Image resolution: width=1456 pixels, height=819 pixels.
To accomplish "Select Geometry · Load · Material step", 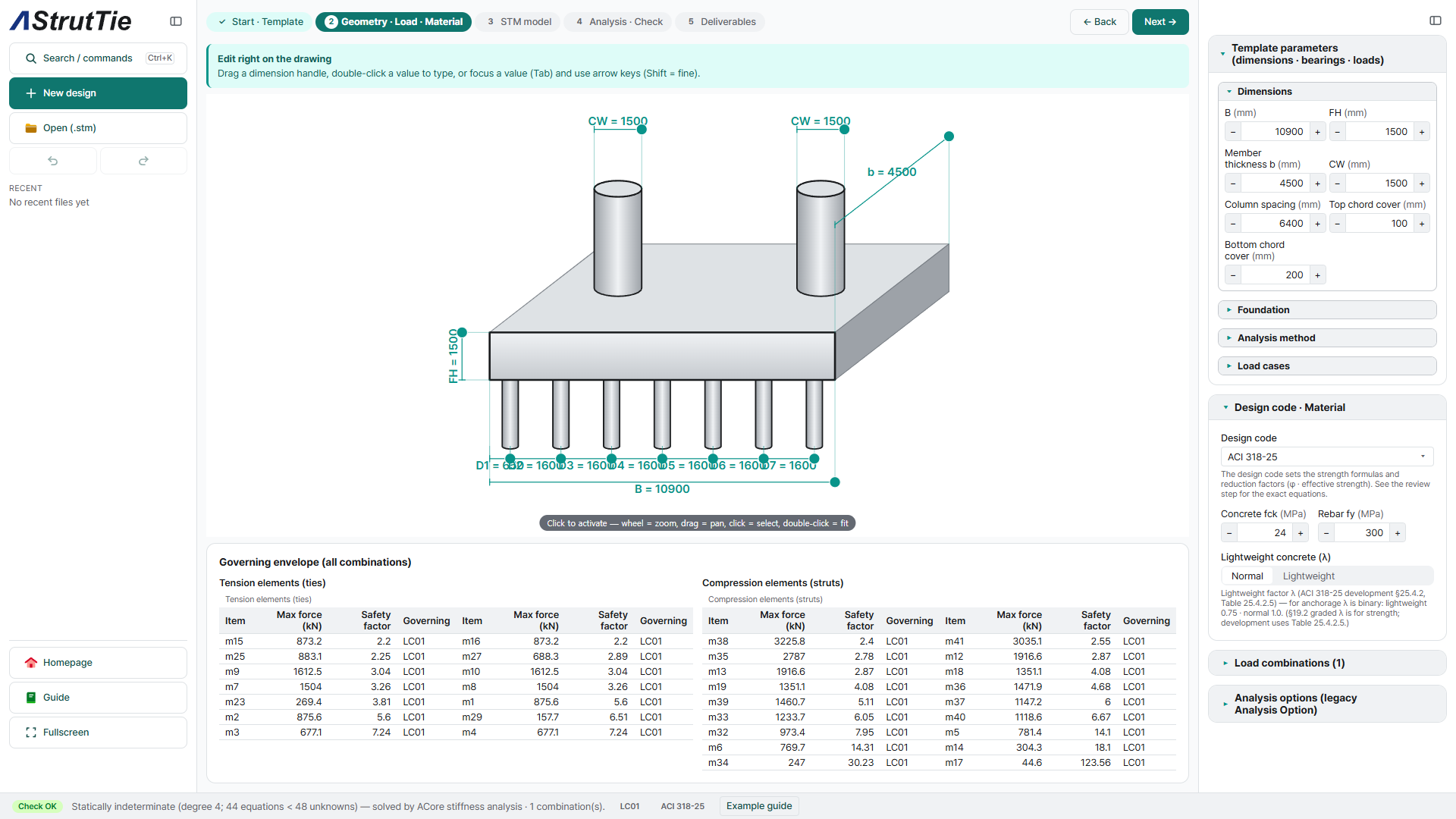I will click(394, 22).
